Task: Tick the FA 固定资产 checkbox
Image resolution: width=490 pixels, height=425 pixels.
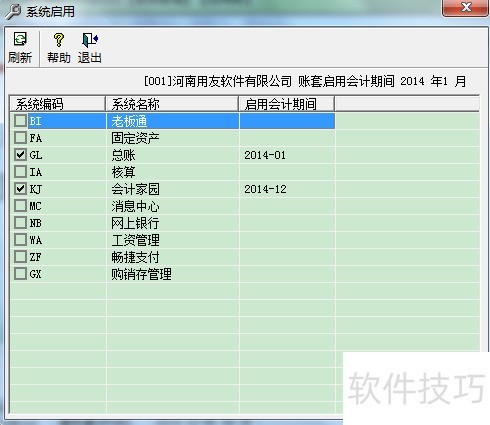Action: click(20, 138)
